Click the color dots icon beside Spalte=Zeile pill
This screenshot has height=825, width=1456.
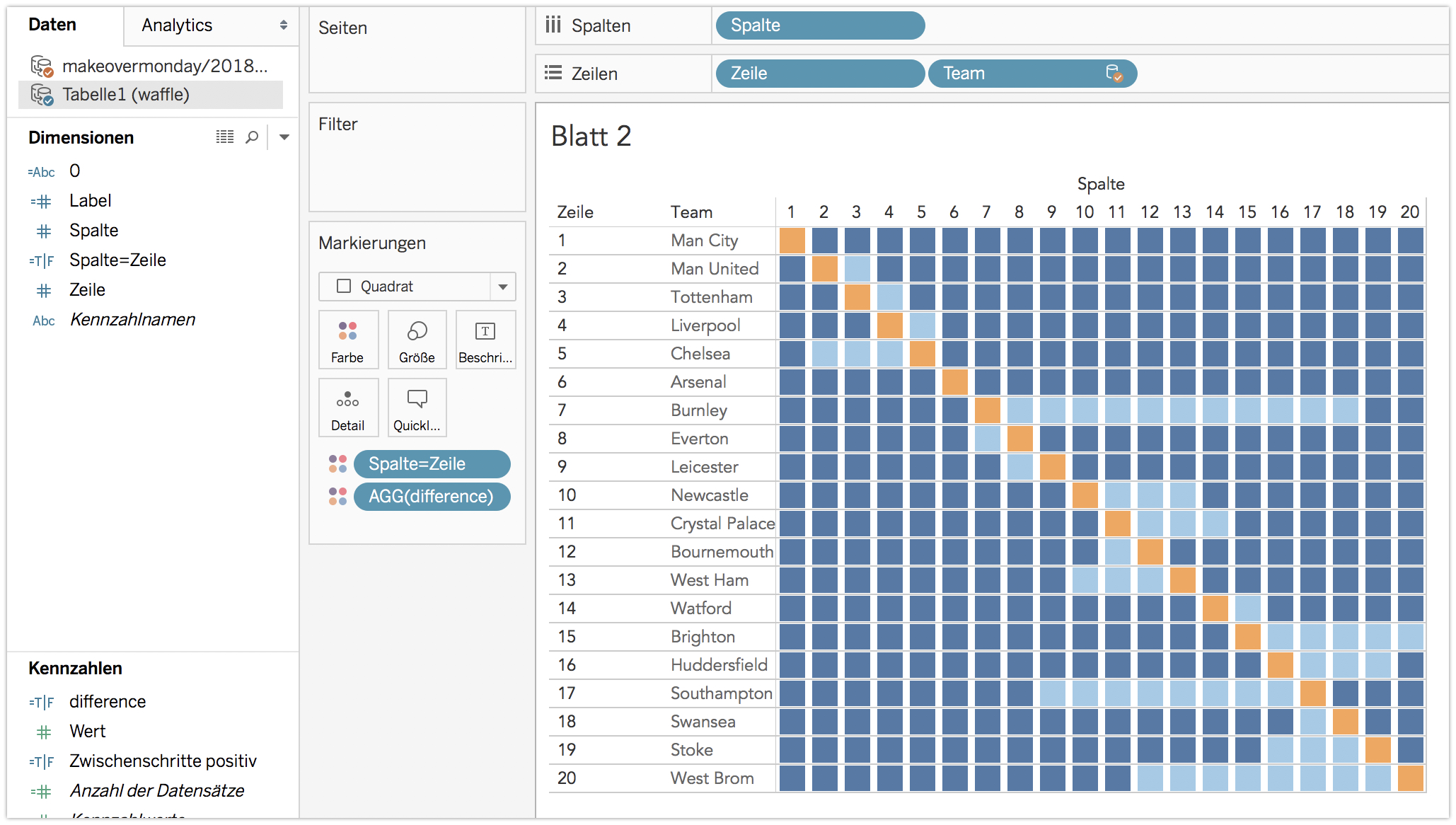tap(337, 464)
